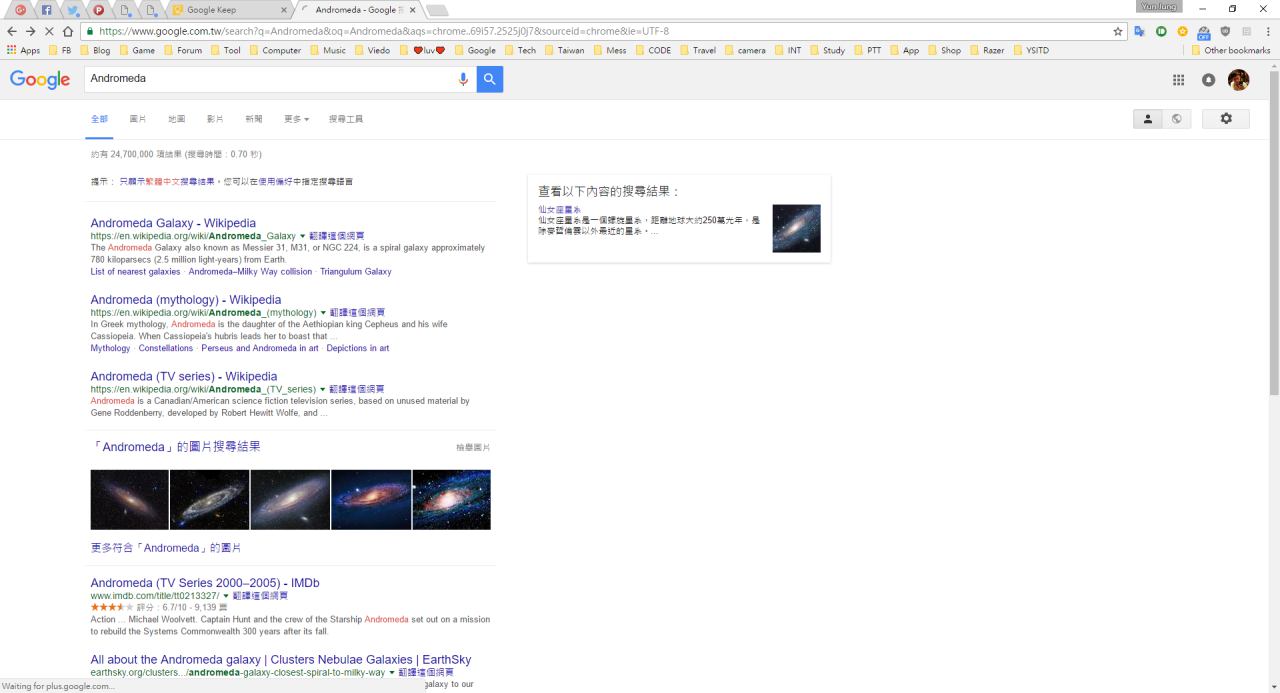Viewport: 1280px width, 693px height.
Task: Open the 仙女座星系 knowledge panel link
Action: 559,210
